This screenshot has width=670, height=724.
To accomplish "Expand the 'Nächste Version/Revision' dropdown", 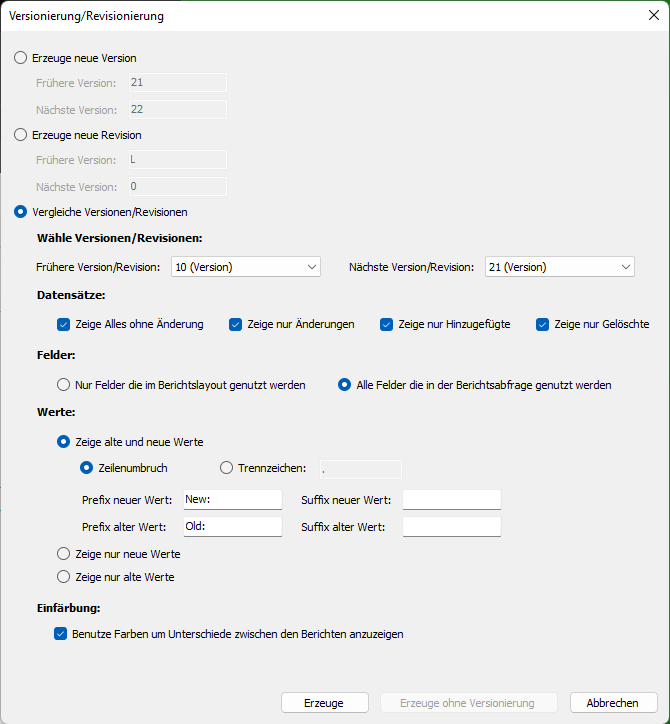I will click(x=559, y=267).
